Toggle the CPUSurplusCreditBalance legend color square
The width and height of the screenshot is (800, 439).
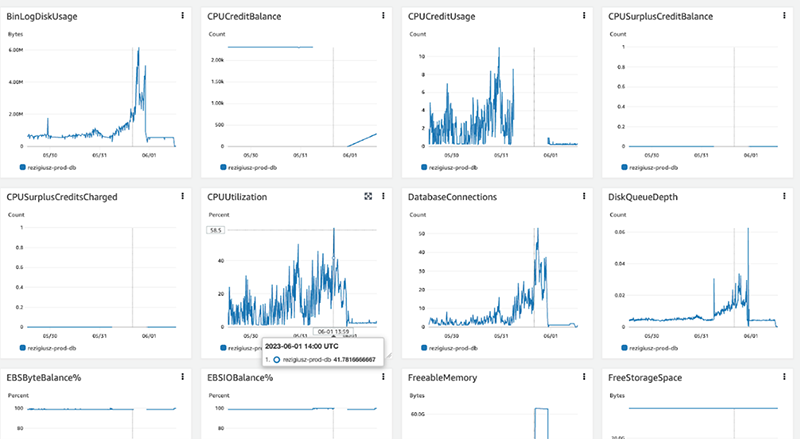click(624, 167)
